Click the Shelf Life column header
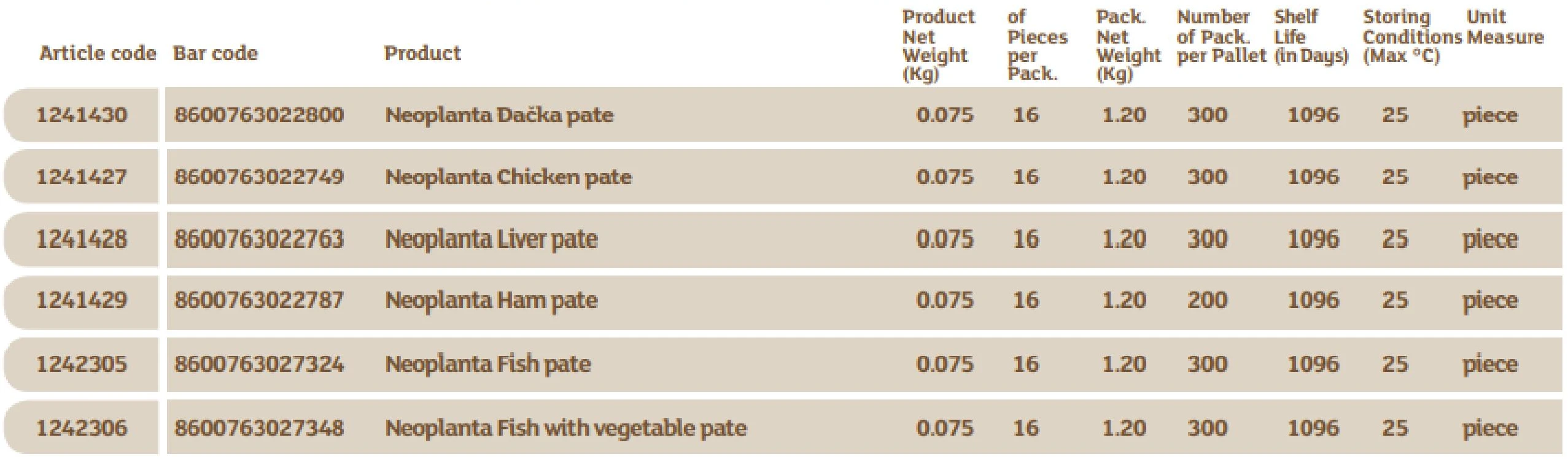Screen dimensions: 1568x459 pyautogui.click(x=1311, y=36)
